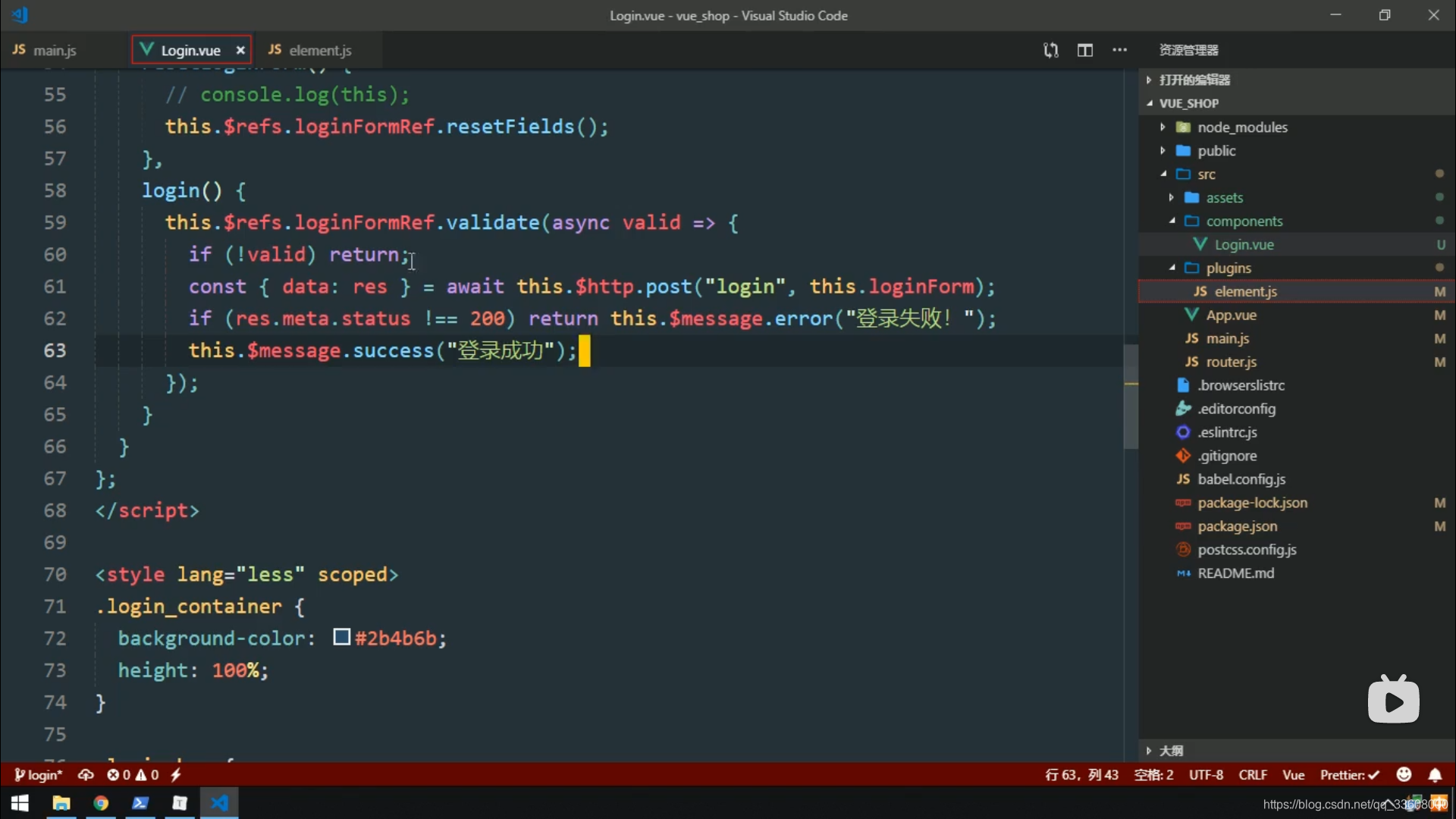Click the node_modules folder icon
Image resolution: width=1456 pixels, height=819 pixels.
[x=1183, y=127]
